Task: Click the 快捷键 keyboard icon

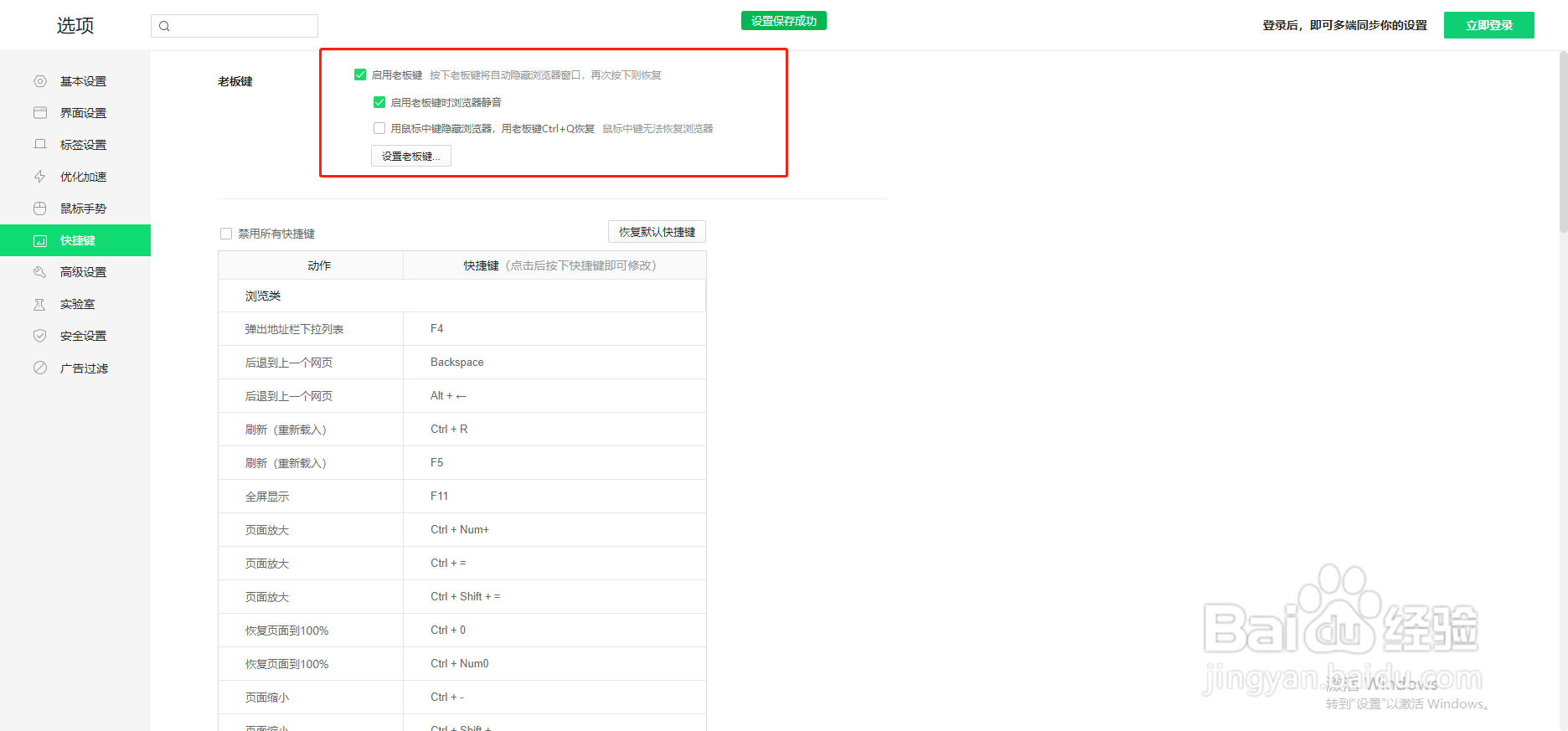Action: [x=39, y=240]
